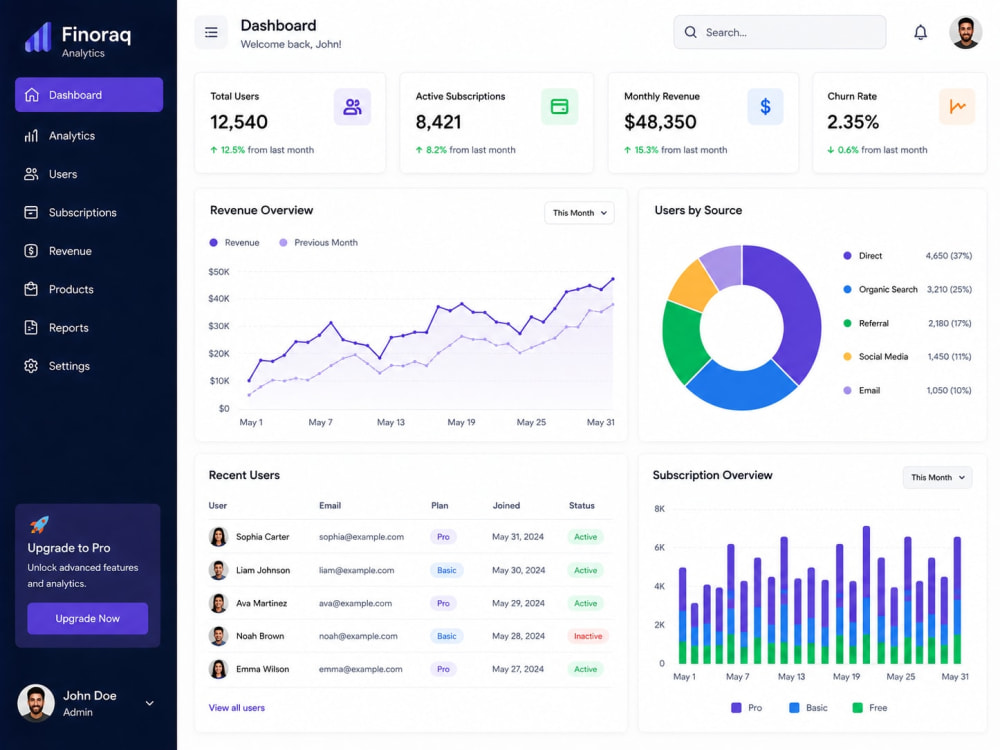Select Products menu item
Screen dimensions: 1000x750
pyautogui.click(x=89, y=289)
